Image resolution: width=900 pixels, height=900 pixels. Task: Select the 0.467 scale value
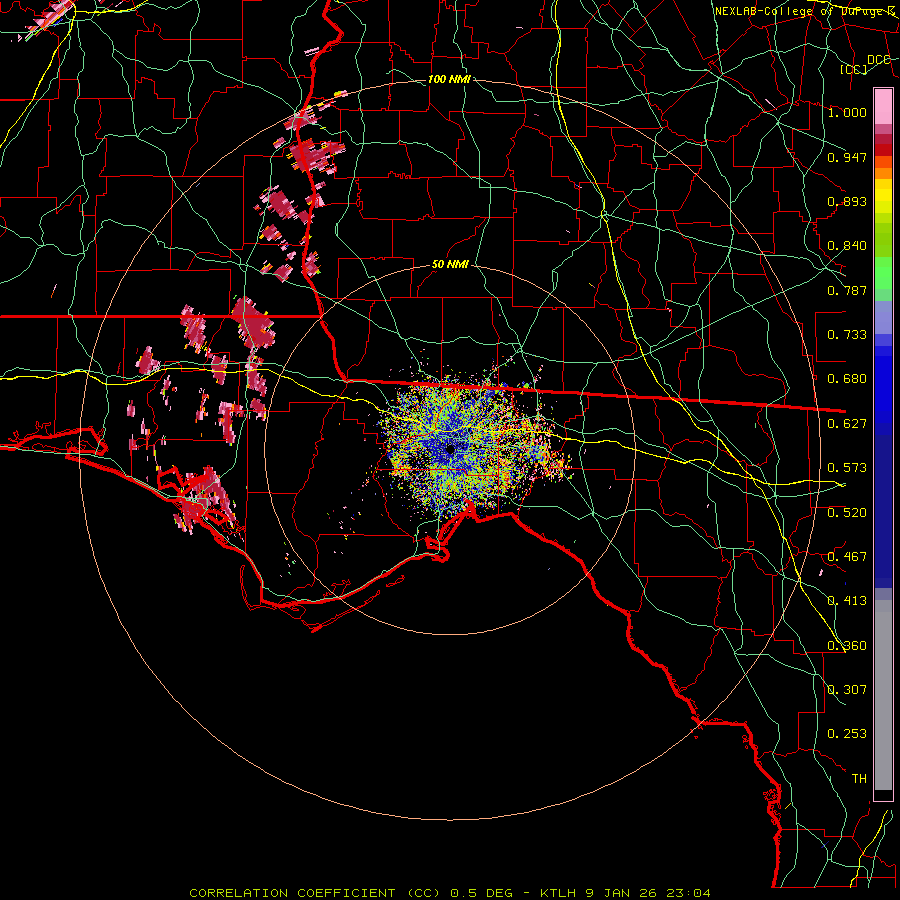[847, 557]
